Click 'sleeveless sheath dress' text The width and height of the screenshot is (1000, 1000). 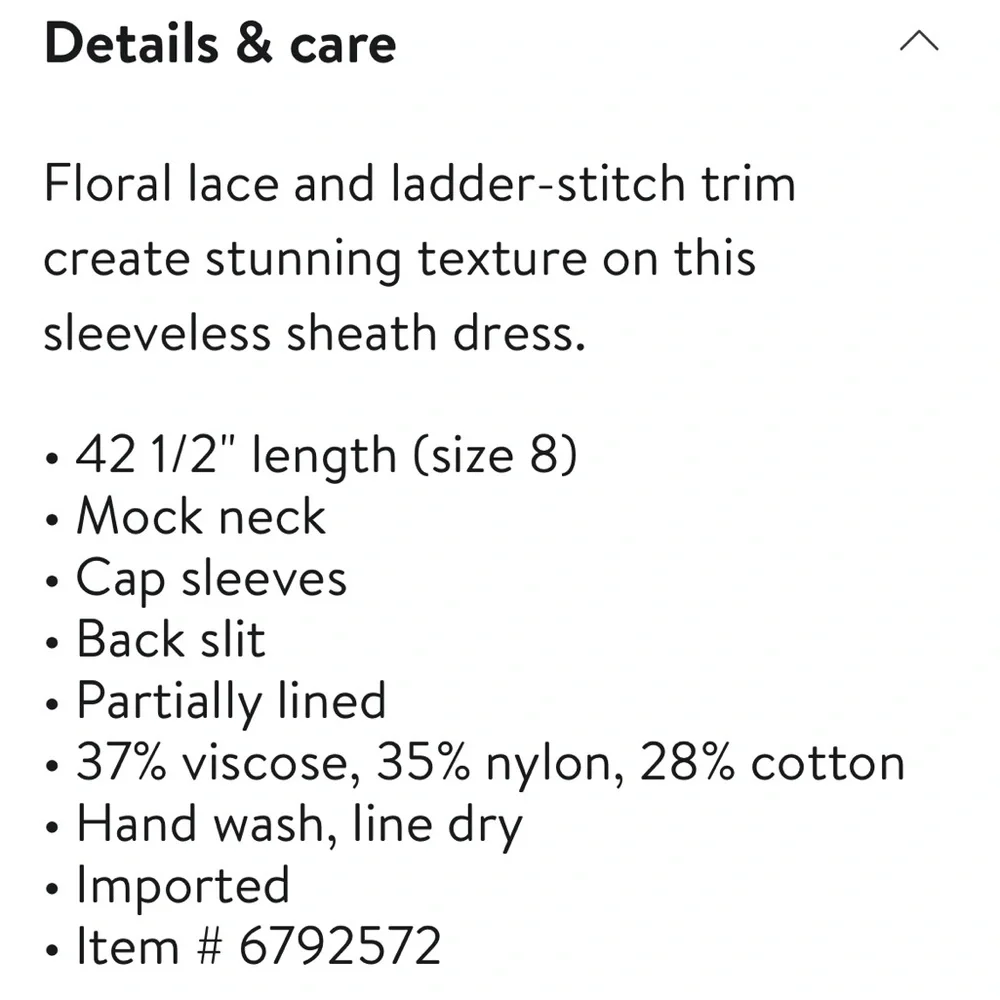[x=312, y=332]
